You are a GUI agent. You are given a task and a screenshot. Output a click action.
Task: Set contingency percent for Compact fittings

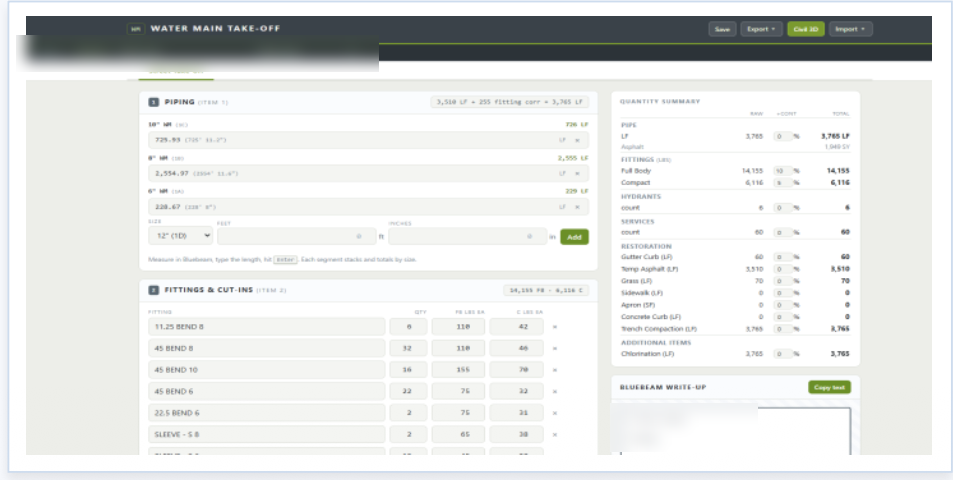(782, 183)
